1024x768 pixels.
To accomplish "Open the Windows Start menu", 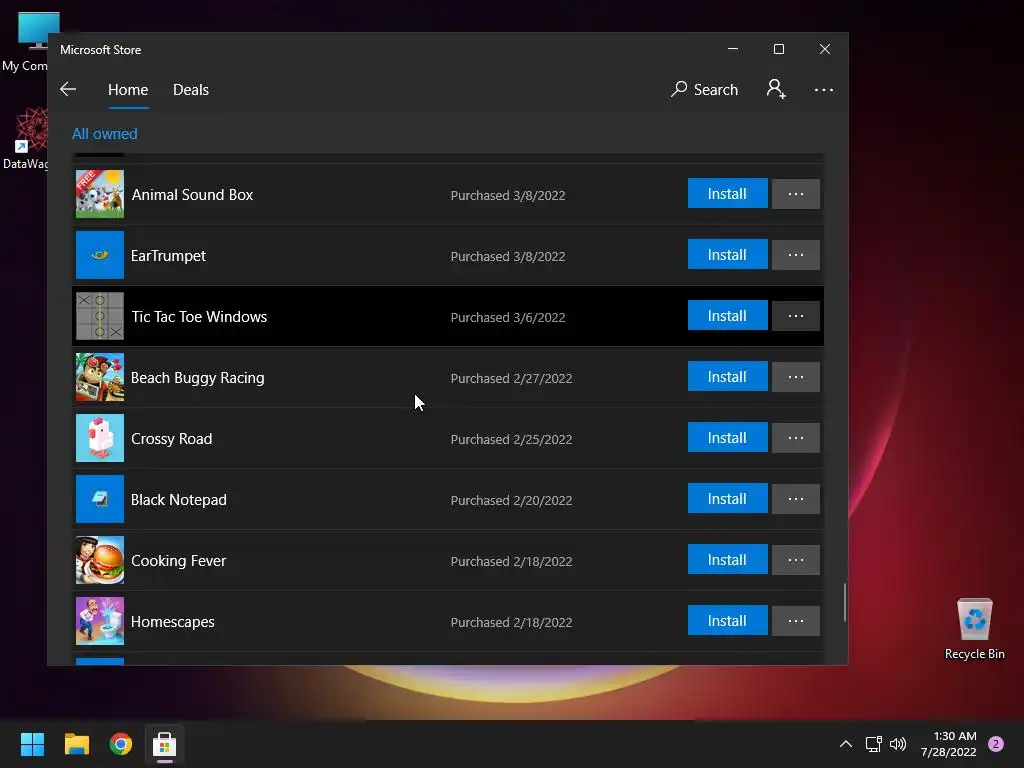I will pyautogui.click(x=32, y=744).
